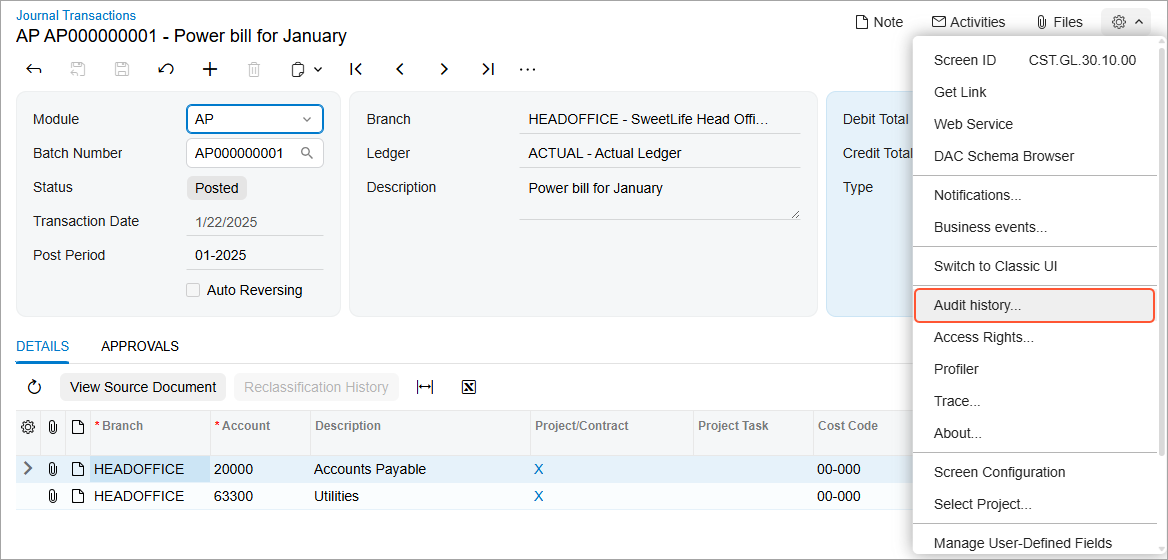
Task: Click the clipboard copy-paste icon
Action: 298,69
